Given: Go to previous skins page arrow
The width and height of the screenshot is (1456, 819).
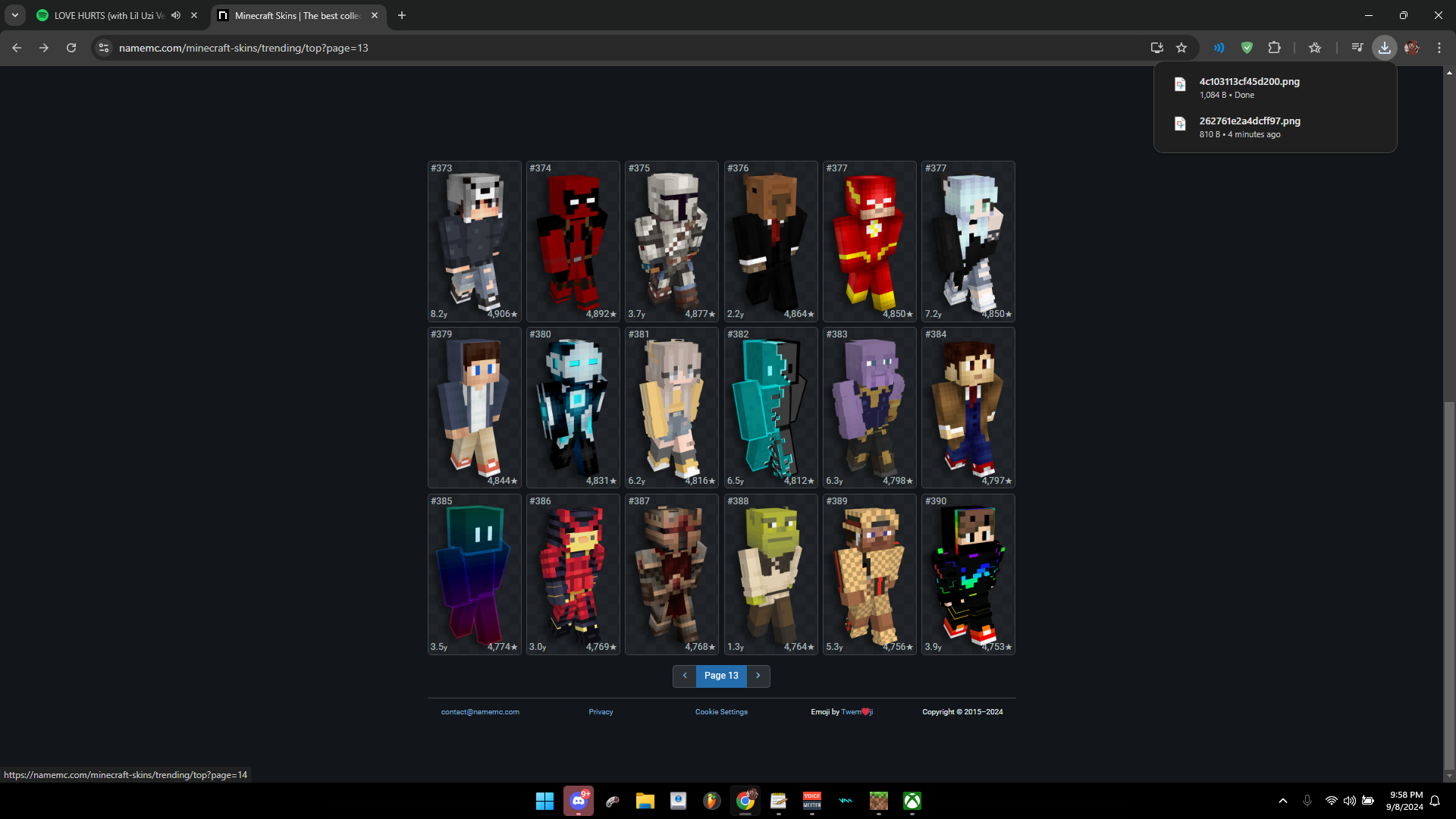Looking at the screenshot, I should (x=685, y=676).
